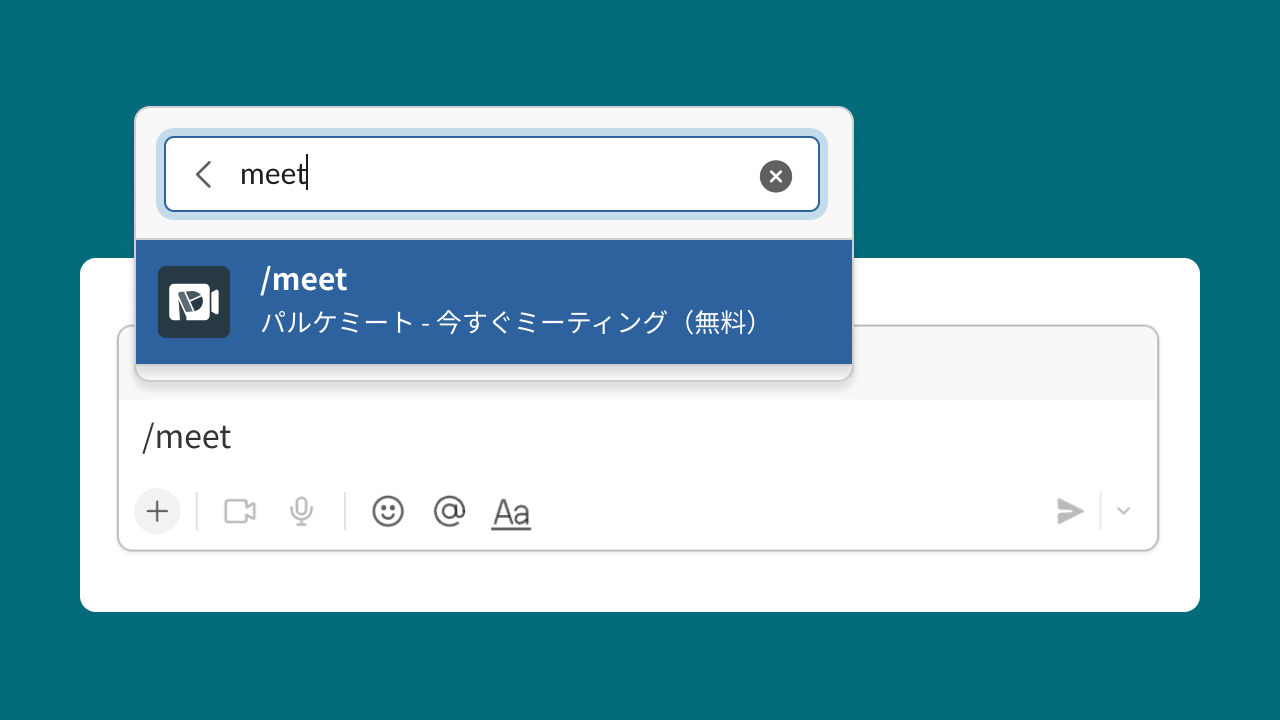Click the @ mention icon

[x=449, y=511]
